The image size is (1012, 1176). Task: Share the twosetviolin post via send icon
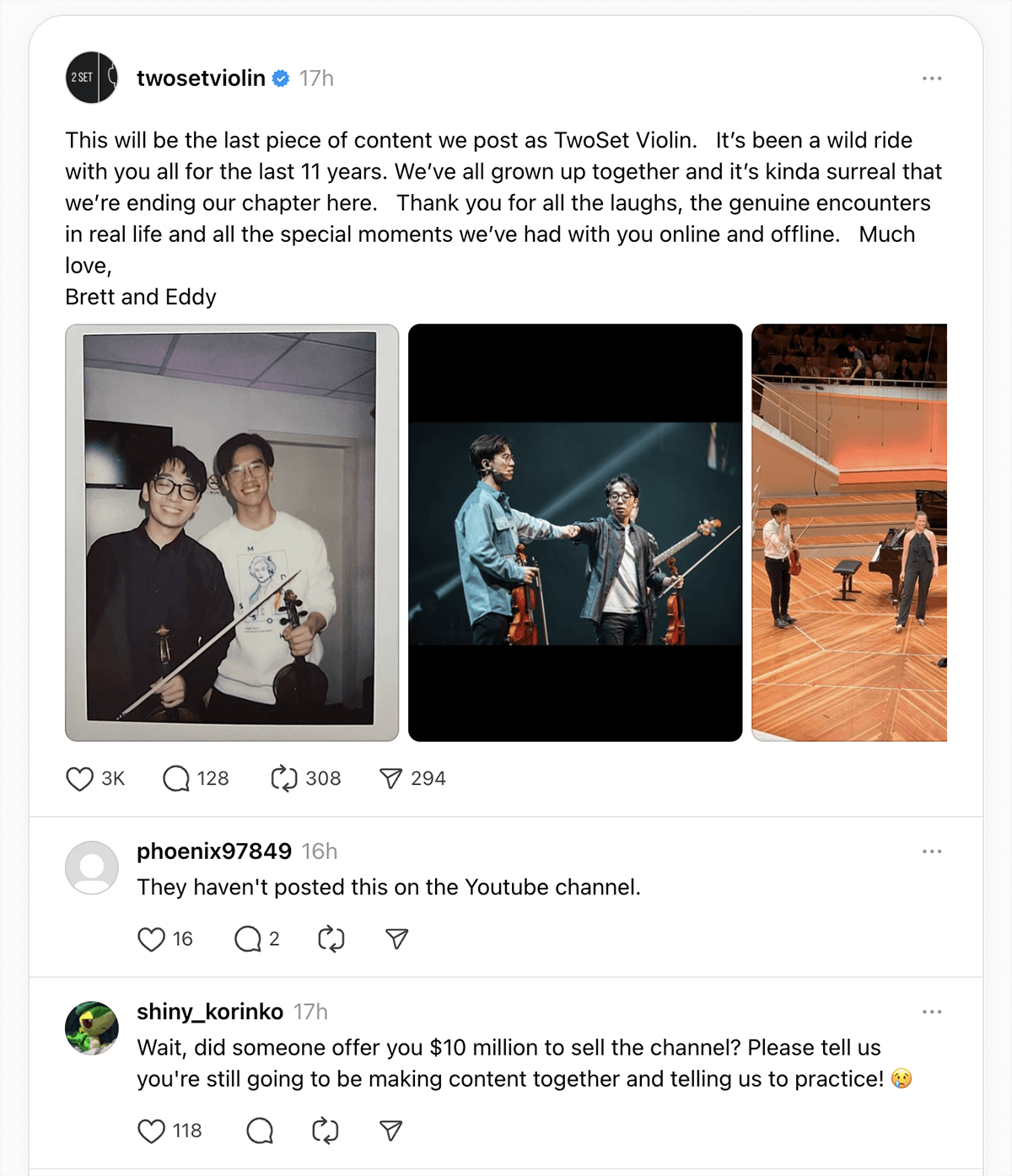(390, 779)
